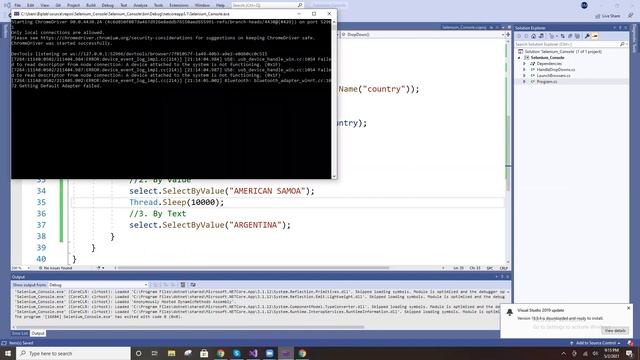Open the Debug menu
The height and width of the screenshot is (360, 640).
click(108, 5)
